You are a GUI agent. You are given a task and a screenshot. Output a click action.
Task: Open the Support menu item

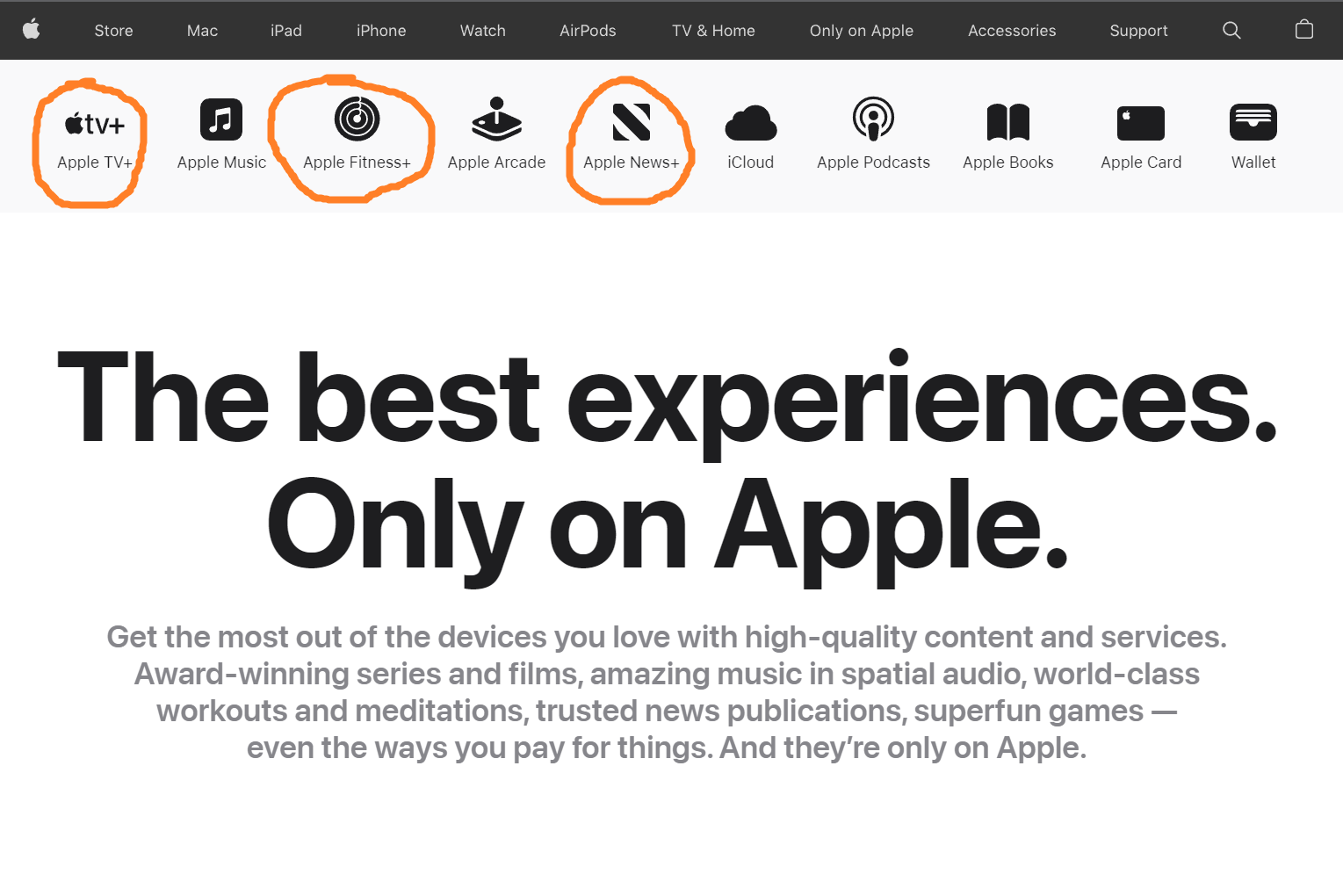pyautogui.click(x=1138, y=31)
